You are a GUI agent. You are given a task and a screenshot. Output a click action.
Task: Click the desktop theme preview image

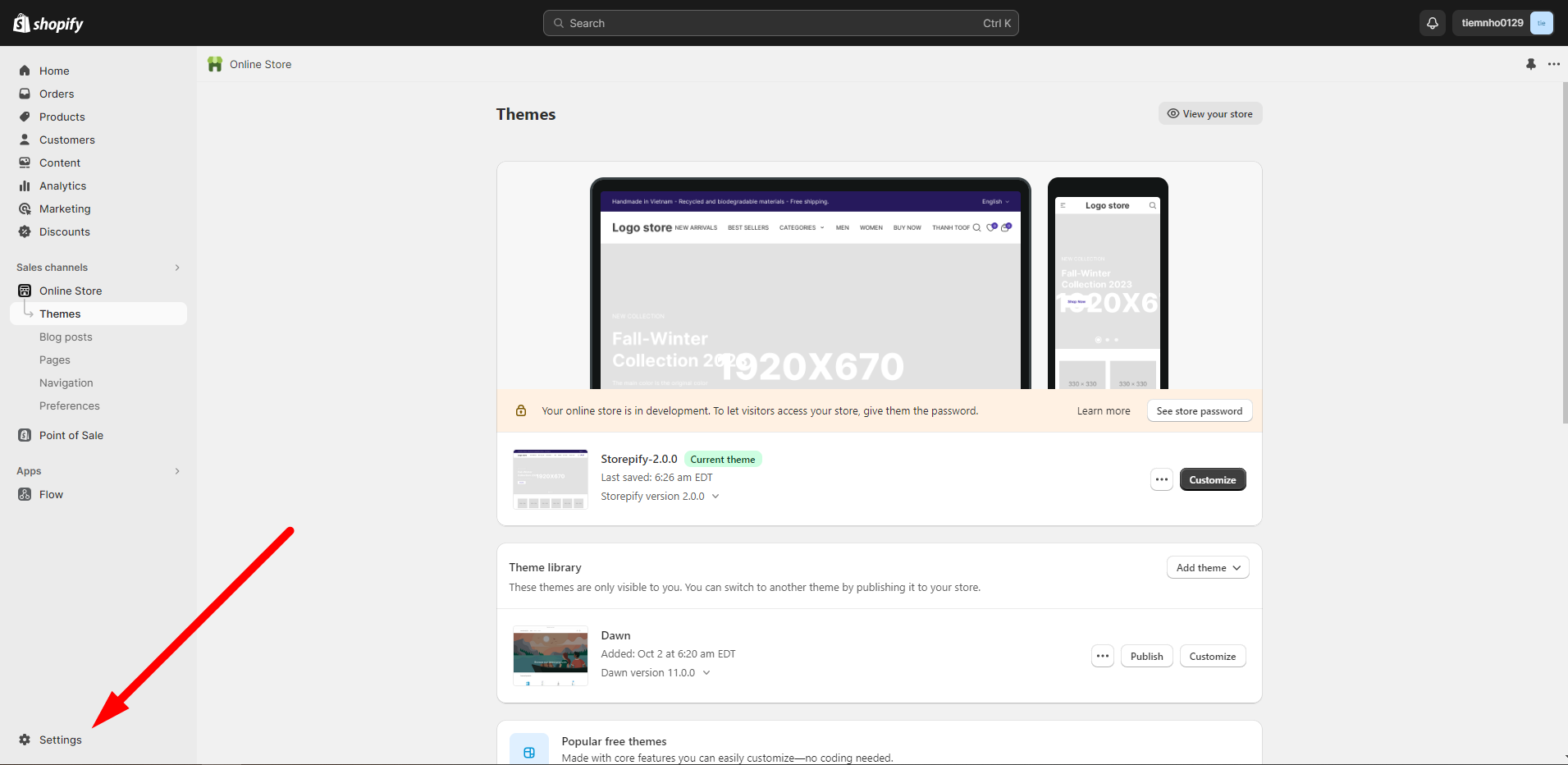click(811, 283)
